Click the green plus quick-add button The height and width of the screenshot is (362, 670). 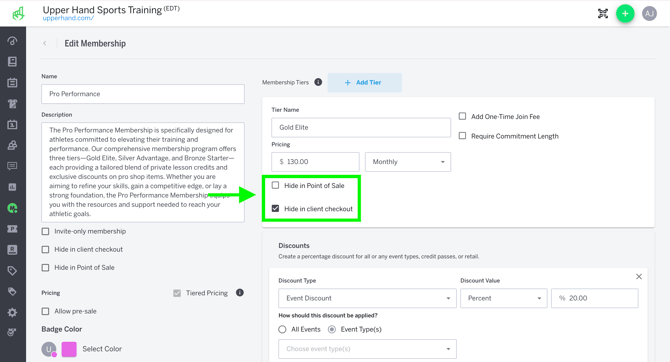625,14
